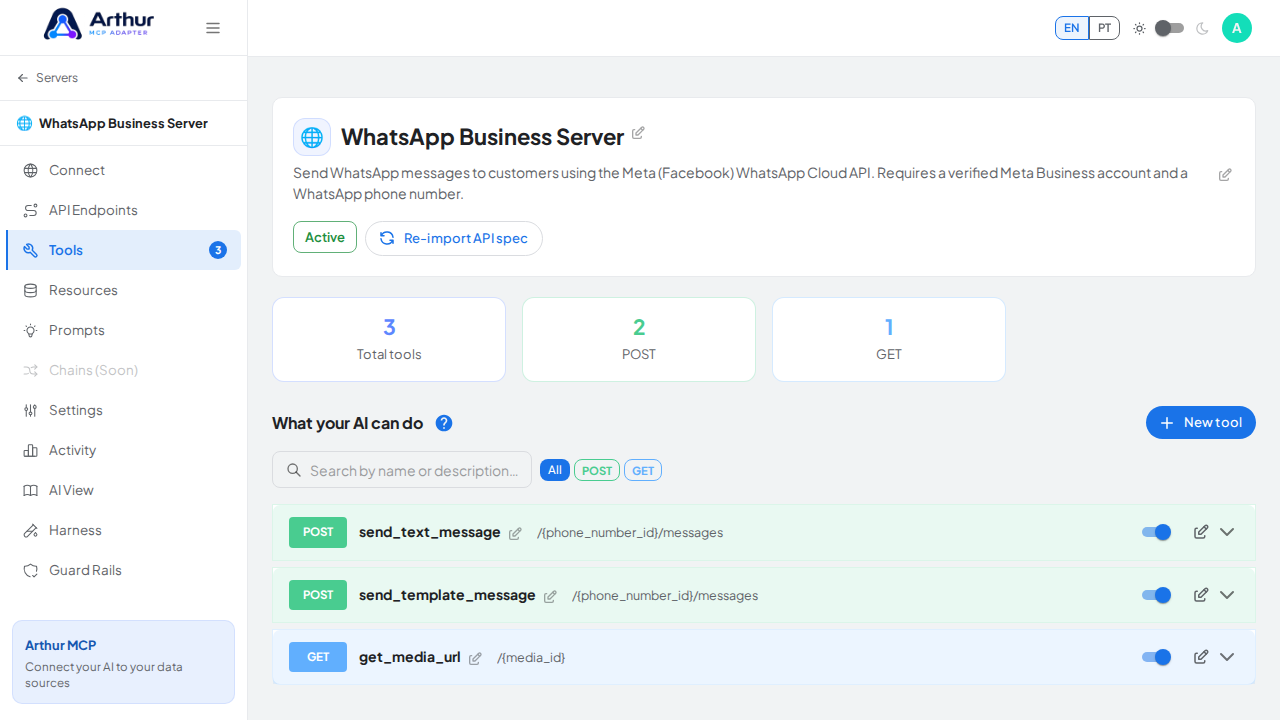Viewport: 1280px width, 720px height.
Task: Click the Active status badge
Action: pos(325,237)
